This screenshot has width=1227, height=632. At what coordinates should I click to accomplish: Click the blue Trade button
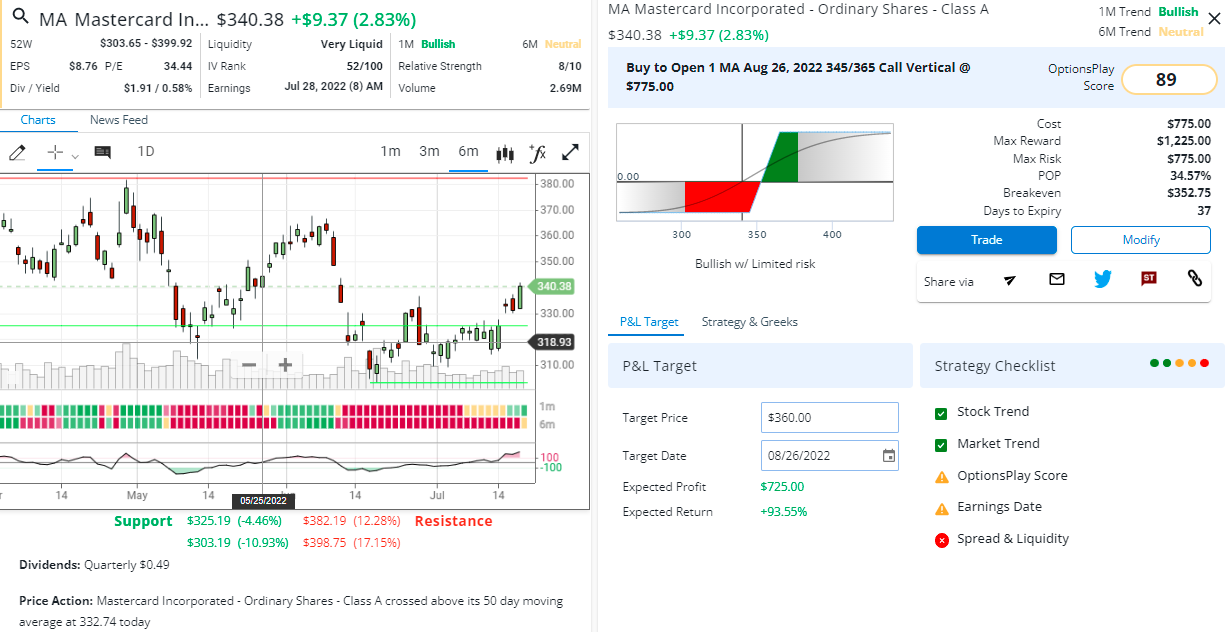(x=987, y=240)
